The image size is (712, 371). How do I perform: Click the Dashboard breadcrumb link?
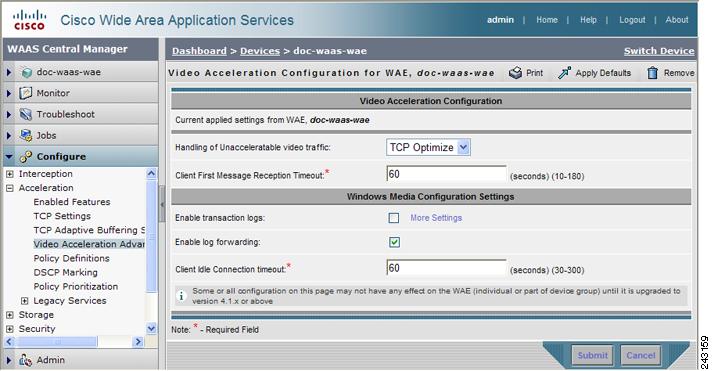coord(199,51)
